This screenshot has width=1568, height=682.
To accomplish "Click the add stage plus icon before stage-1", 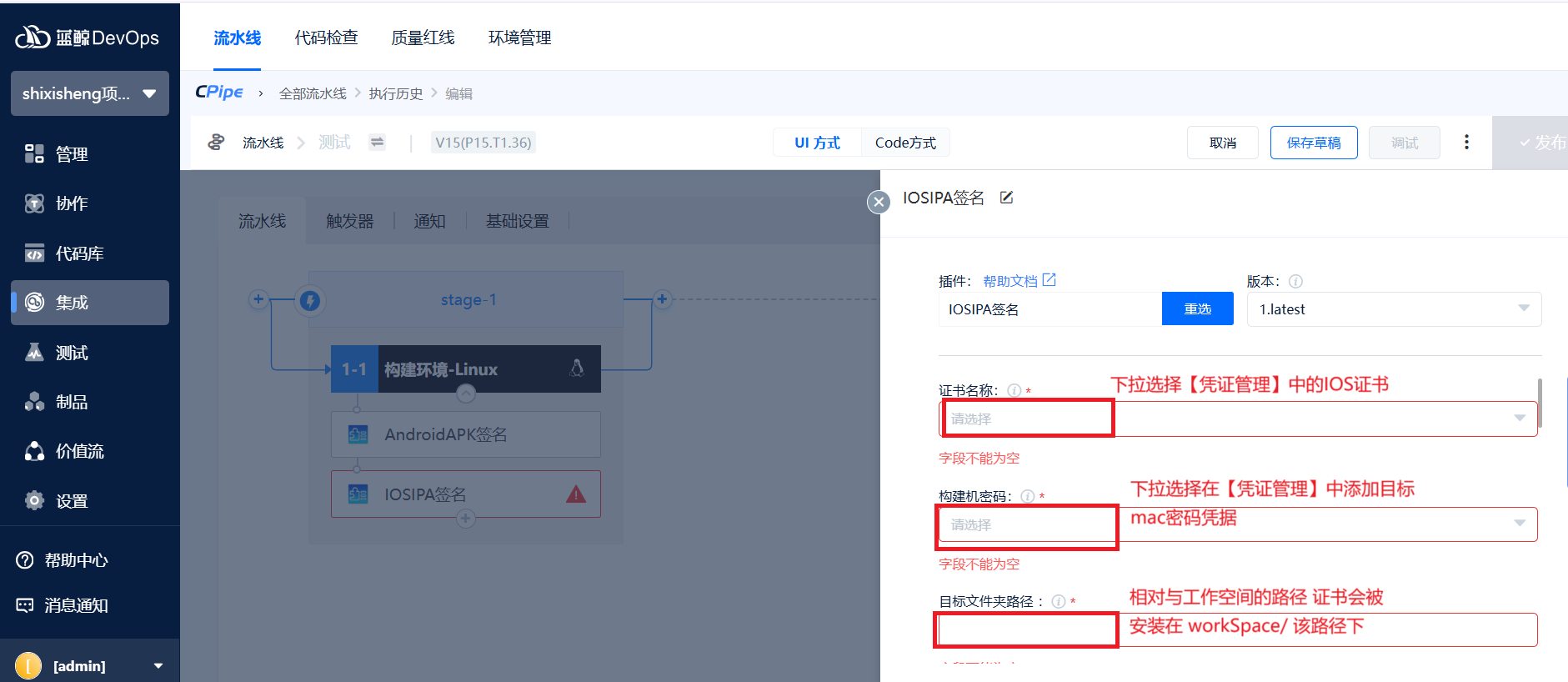I will (258, 299).
